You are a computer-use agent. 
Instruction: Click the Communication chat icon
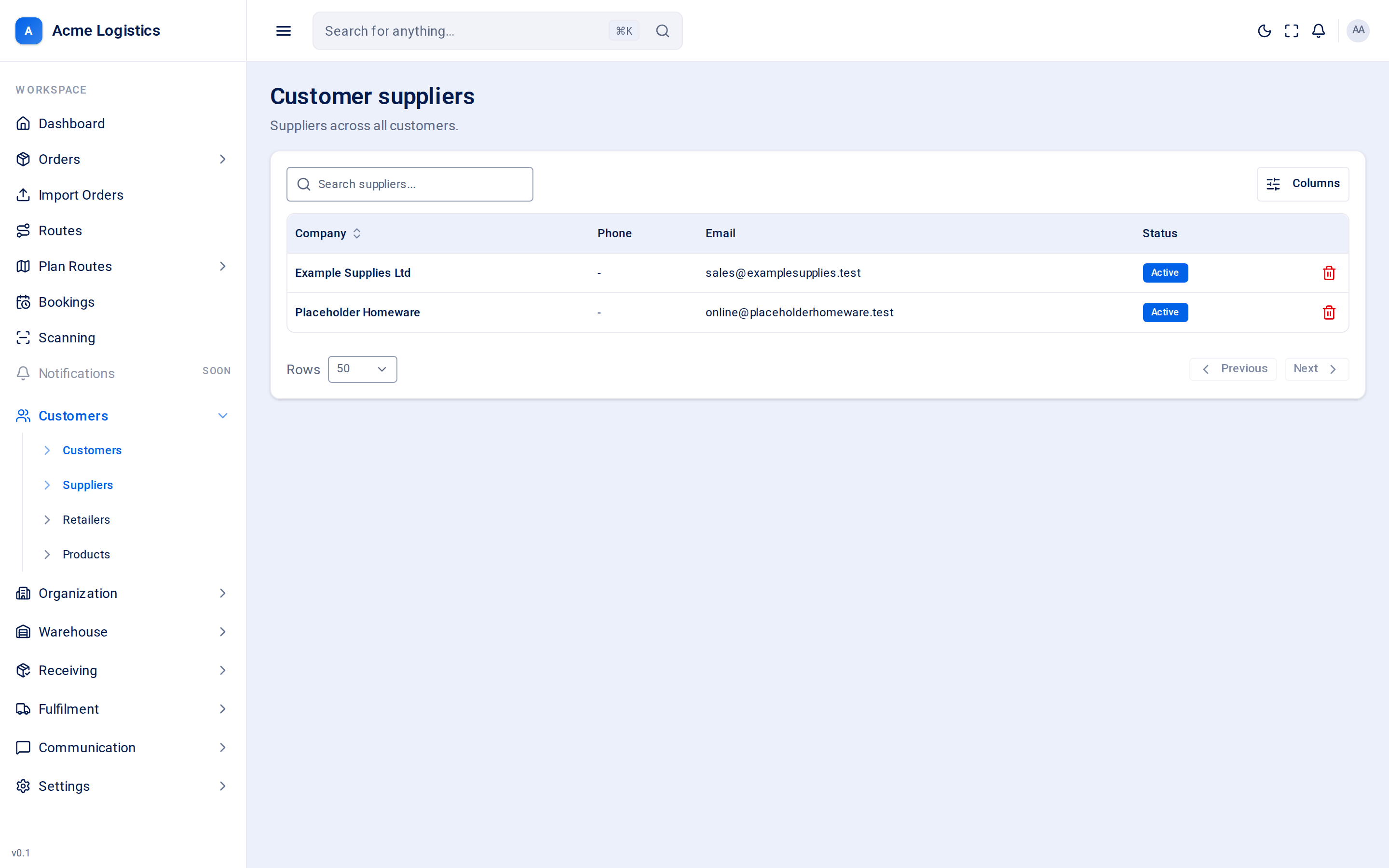(23, 747)
